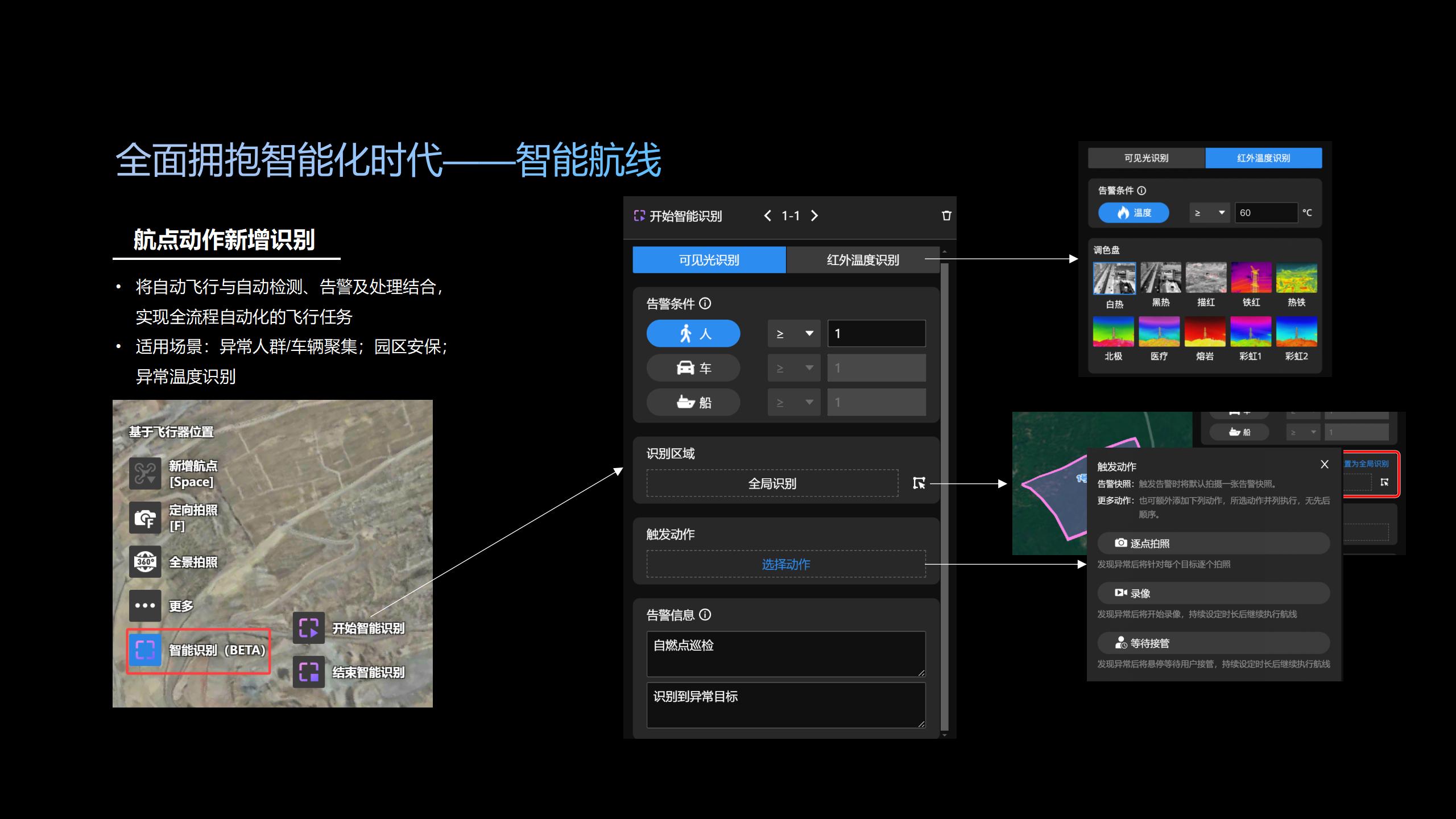Click the add waypoint drone icon
This screenshot has height=819, width=1456.
coord(145,473)
